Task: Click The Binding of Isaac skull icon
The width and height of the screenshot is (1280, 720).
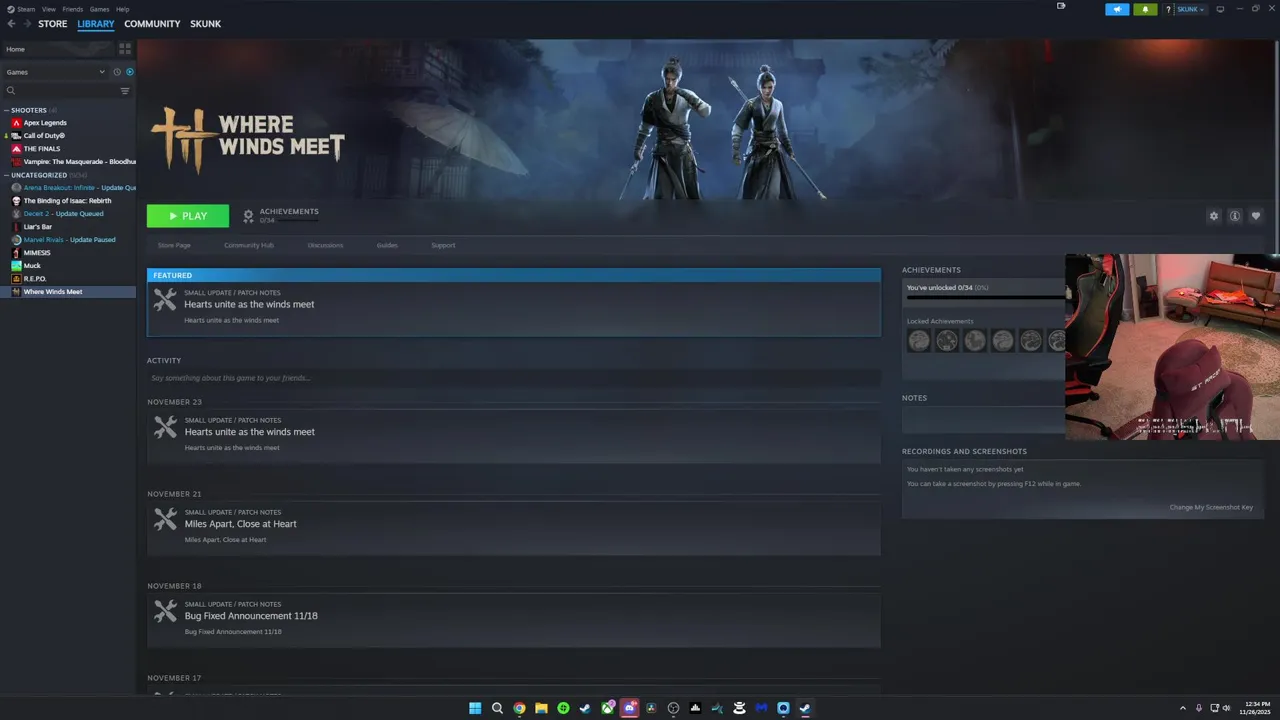Action: [x=16, y=201]
